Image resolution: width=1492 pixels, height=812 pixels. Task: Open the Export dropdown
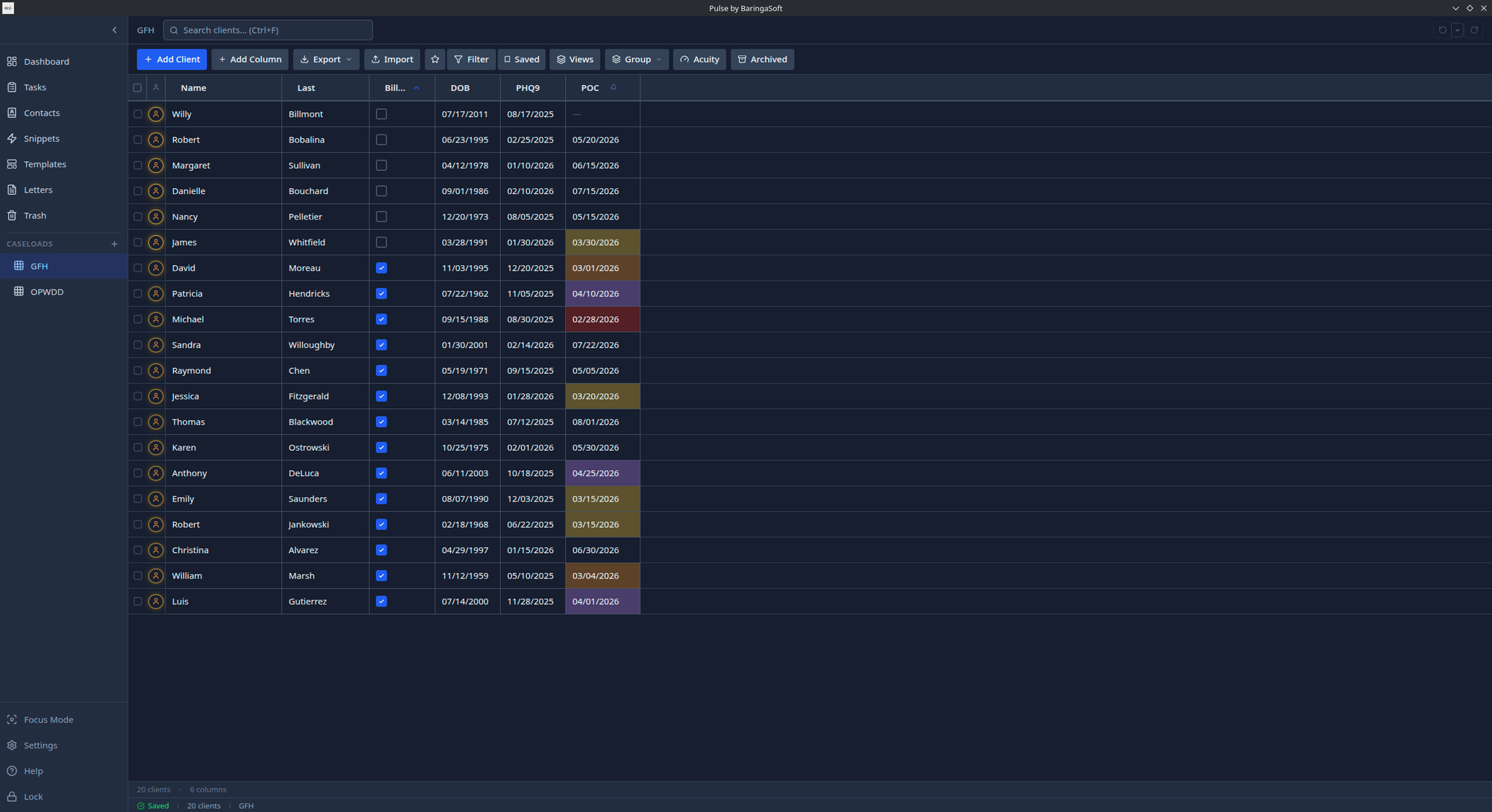(x=326, y=59)
